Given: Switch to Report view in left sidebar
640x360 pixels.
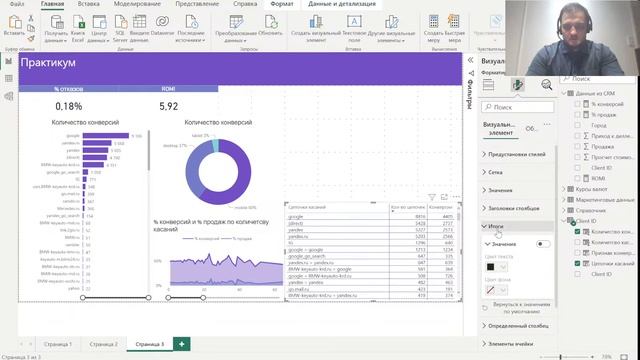Looking at the screenshot, I should 9,62.
